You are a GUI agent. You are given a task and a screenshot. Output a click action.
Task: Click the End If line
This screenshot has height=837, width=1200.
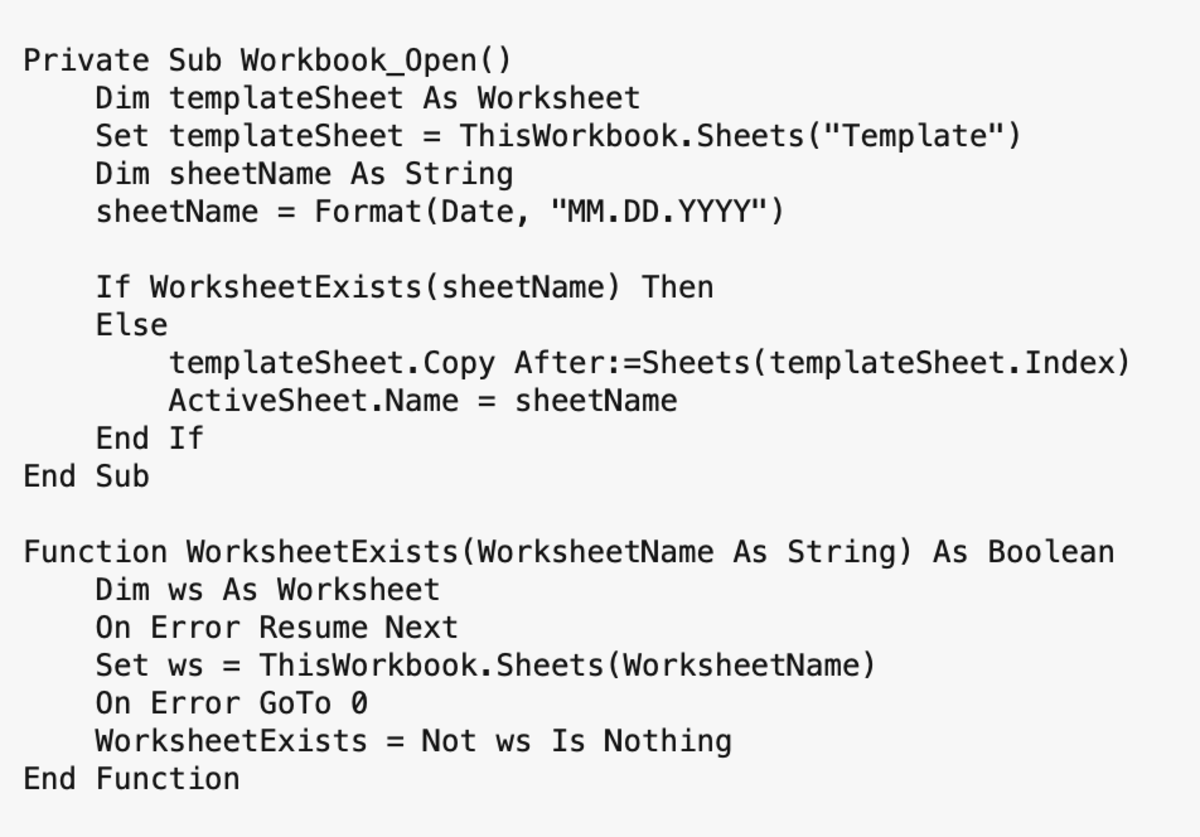150,438
